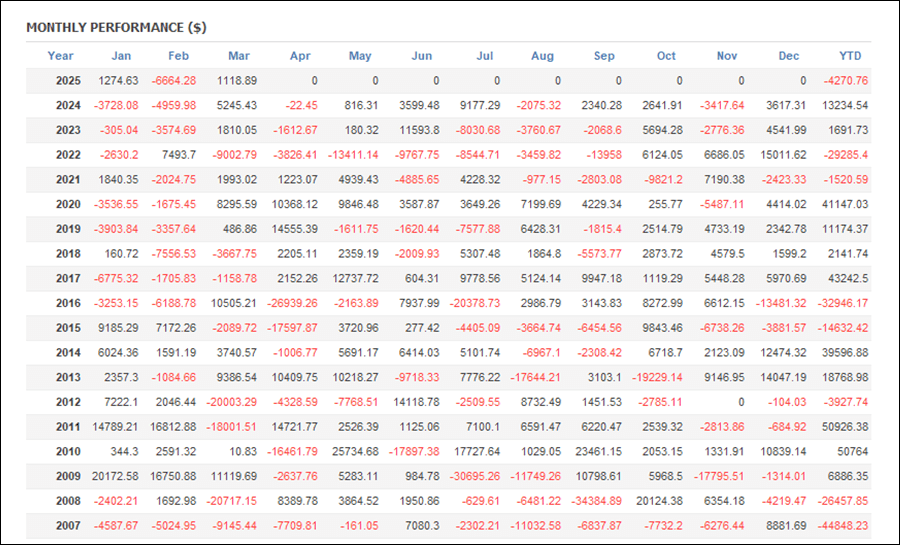
Task: Select the 2008 September value -34384.89
Action: tap(596, 501)
